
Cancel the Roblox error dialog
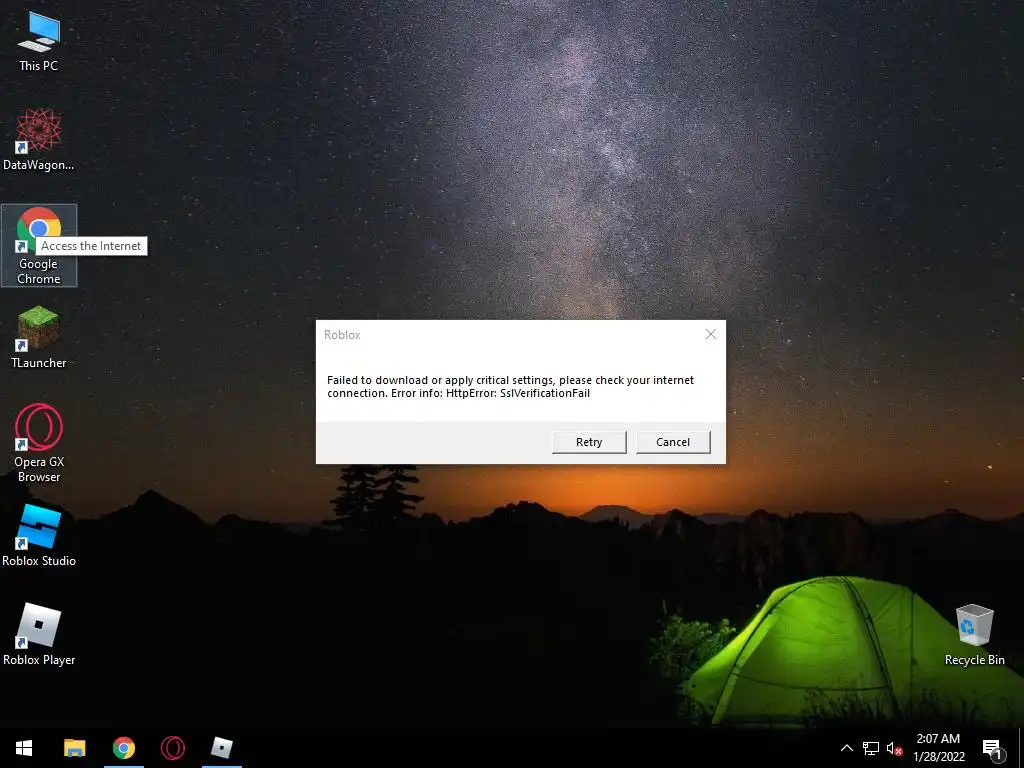[x=673, y=442]
